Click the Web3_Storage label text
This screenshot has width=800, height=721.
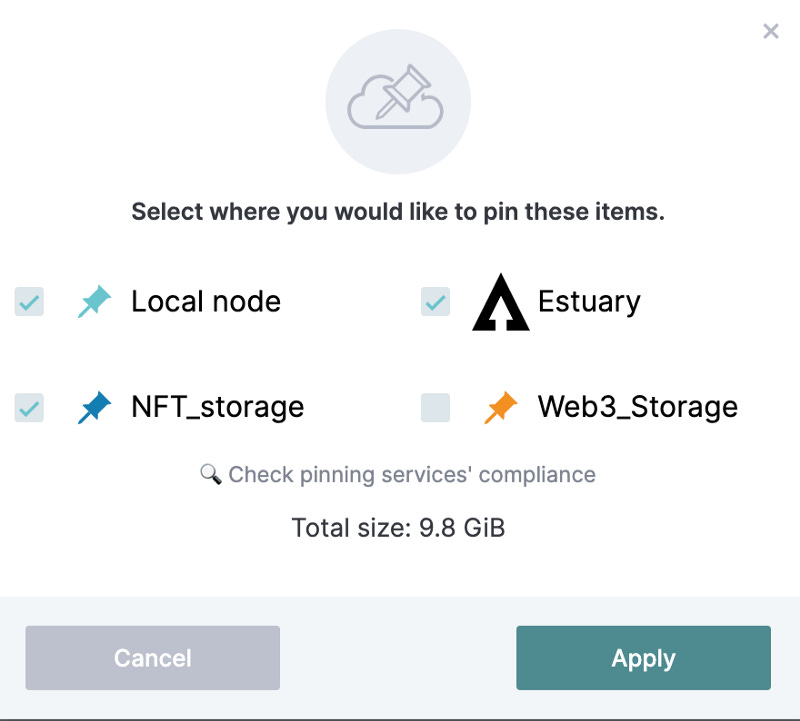tap(637, 407)
